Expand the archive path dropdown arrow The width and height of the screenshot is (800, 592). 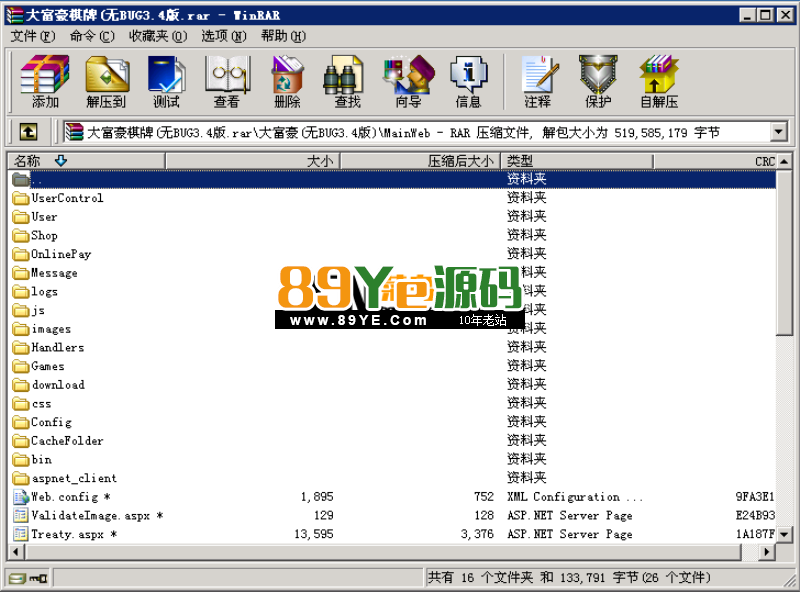coord(778,132)
